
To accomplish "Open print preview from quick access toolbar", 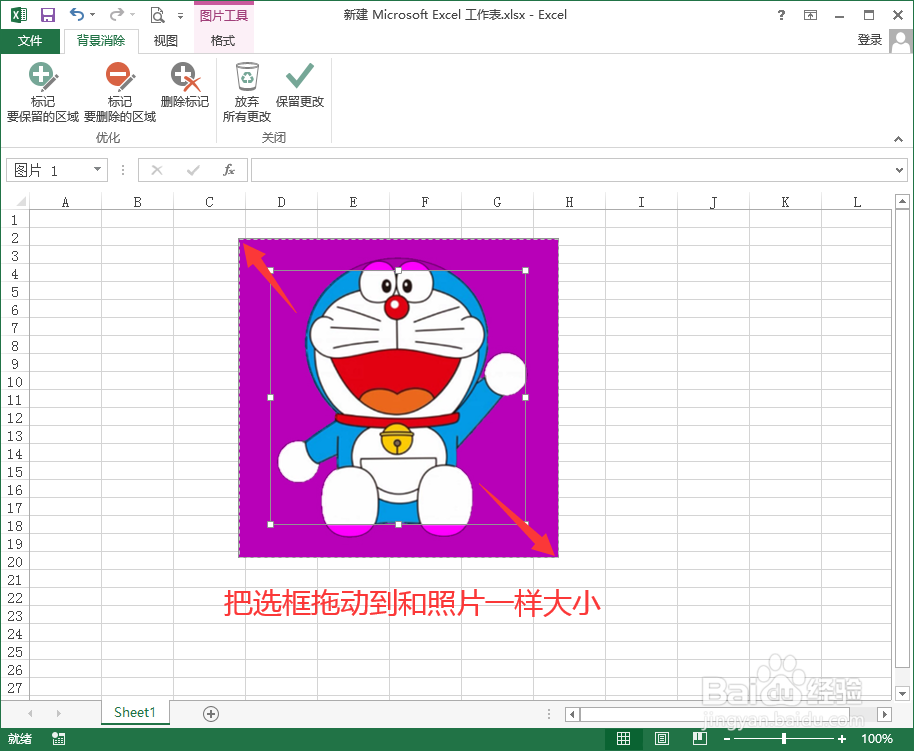I will [x=157, y=15].
